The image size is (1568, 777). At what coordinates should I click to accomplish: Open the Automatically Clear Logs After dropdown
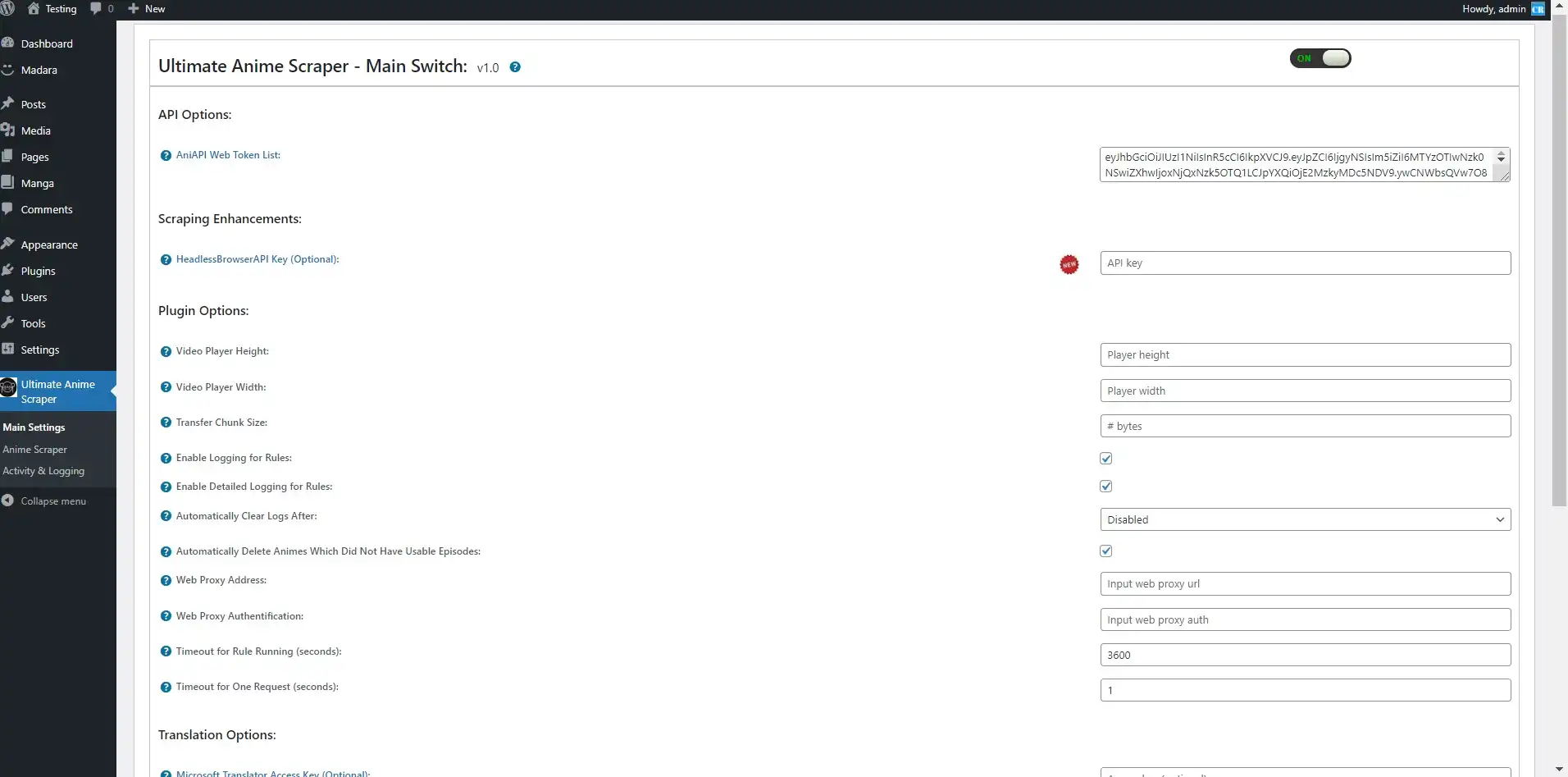point(1304,519)
